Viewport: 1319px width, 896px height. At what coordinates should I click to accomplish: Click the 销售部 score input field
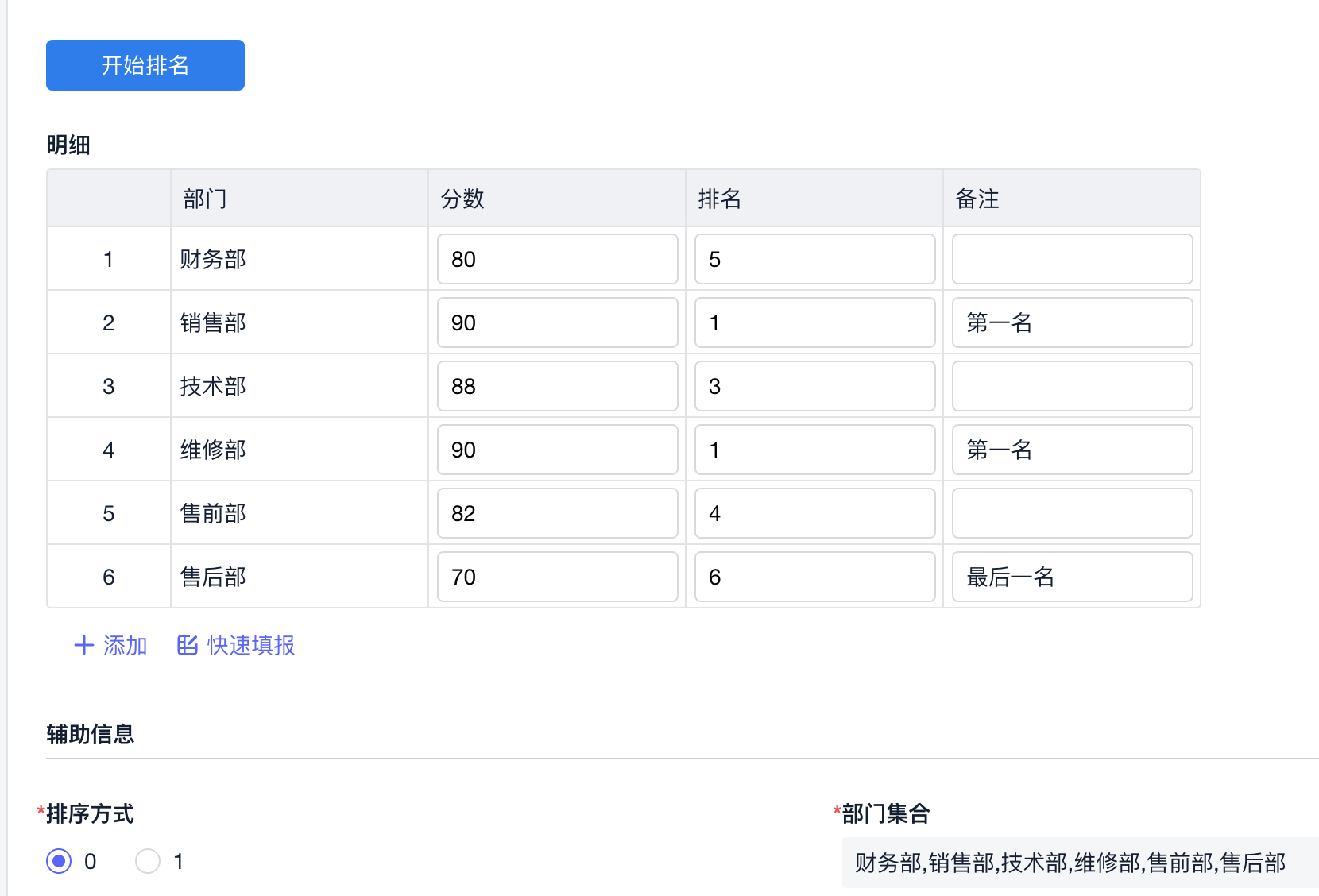(557, 322)
